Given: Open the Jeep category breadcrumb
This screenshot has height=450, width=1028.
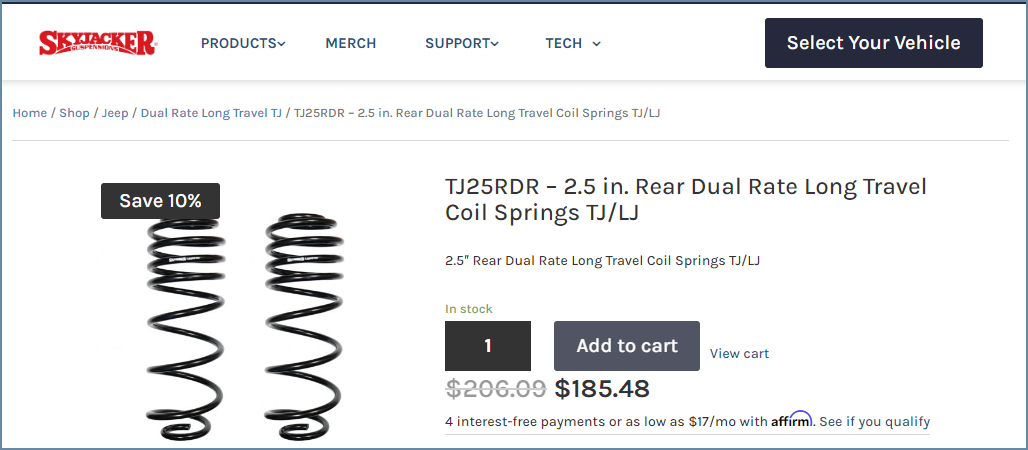Looking at the screenshot, I should (115, 113).
